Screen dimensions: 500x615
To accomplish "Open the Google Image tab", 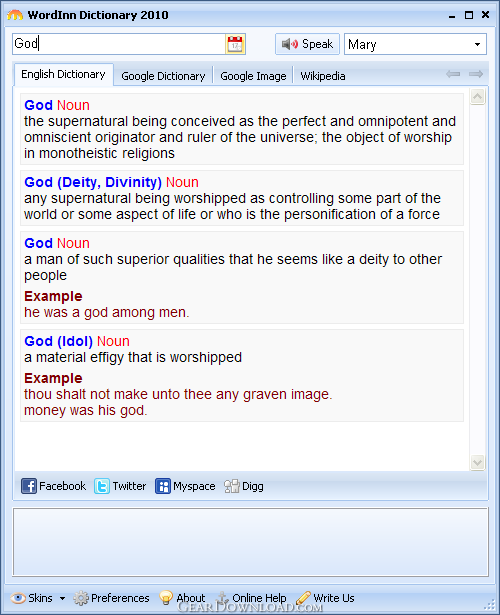I will [x=253, y=76].
